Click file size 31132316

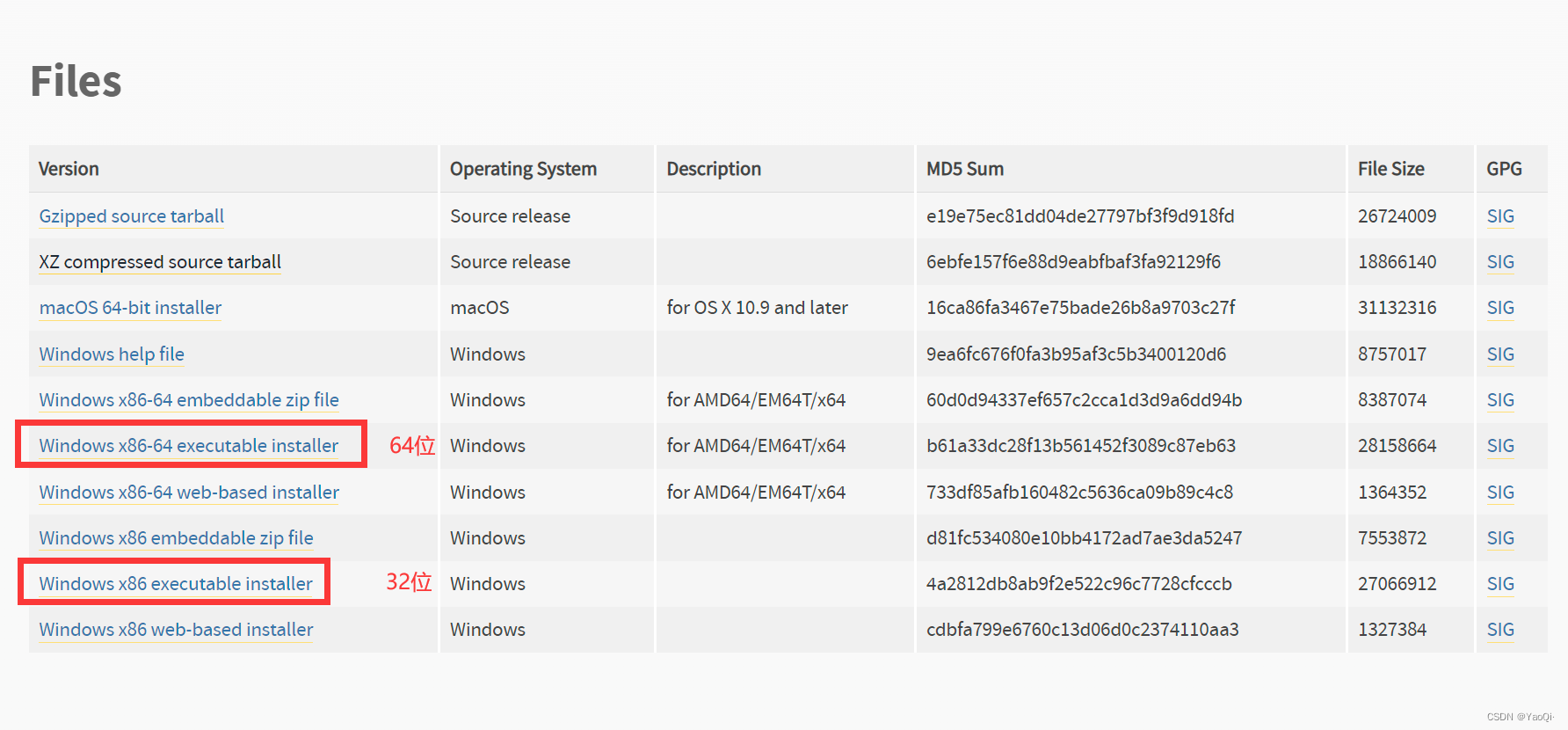click(1397, 308)
